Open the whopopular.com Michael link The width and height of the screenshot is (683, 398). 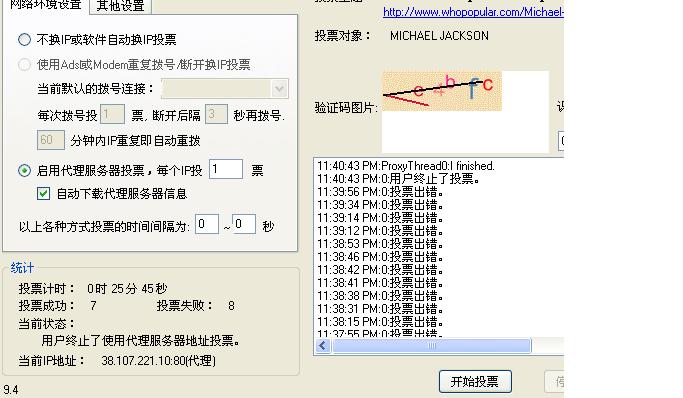pos(473,12)
